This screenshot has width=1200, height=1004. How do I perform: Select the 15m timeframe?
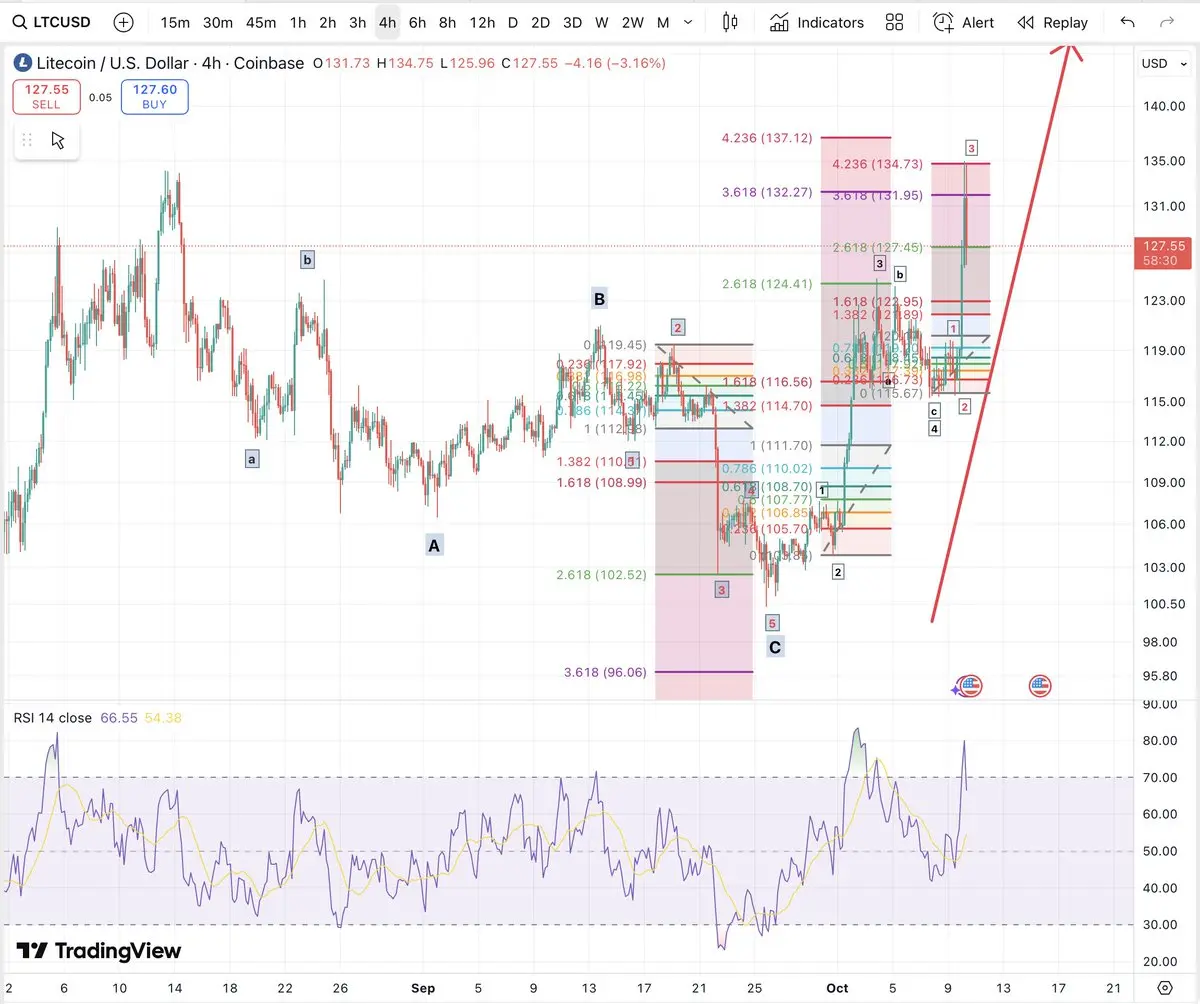pos(175,22)
